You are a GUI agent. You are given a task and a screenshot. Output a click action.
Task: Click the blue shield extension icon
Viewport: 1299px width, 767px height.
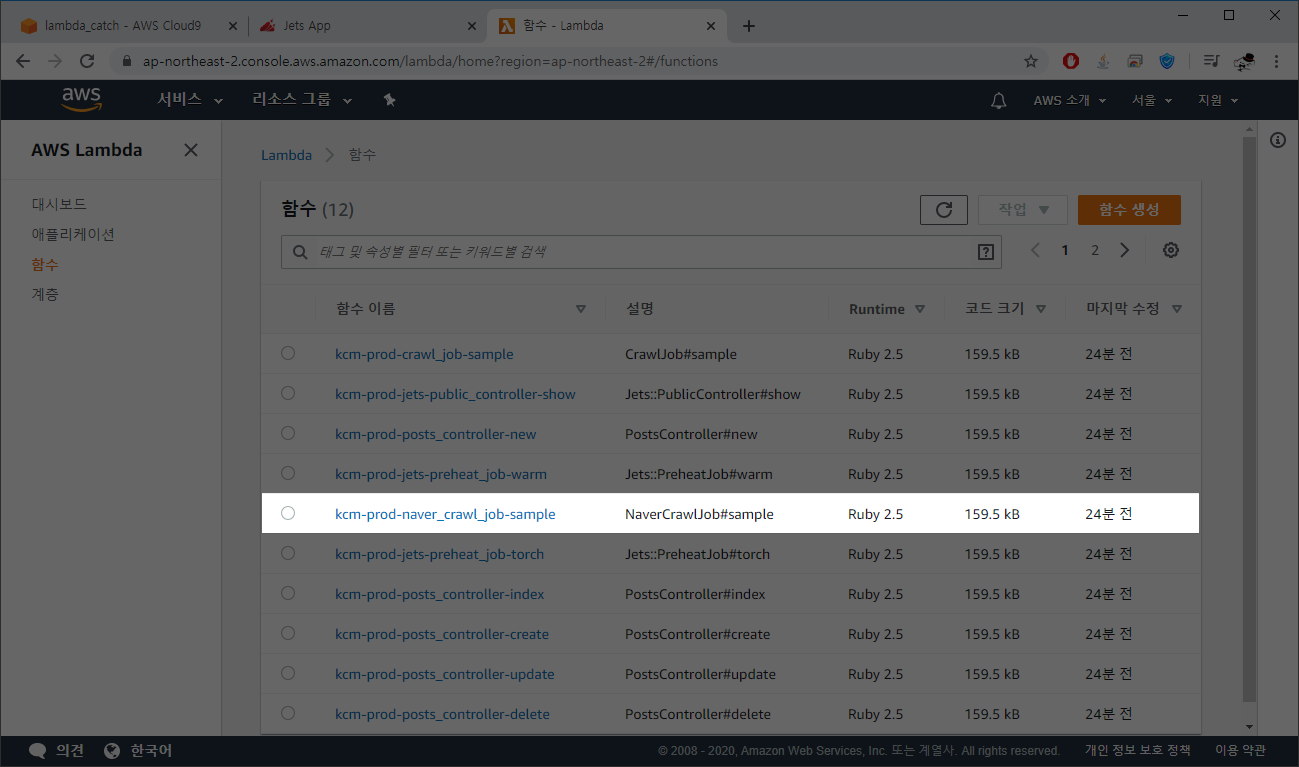pos(1167,61)
